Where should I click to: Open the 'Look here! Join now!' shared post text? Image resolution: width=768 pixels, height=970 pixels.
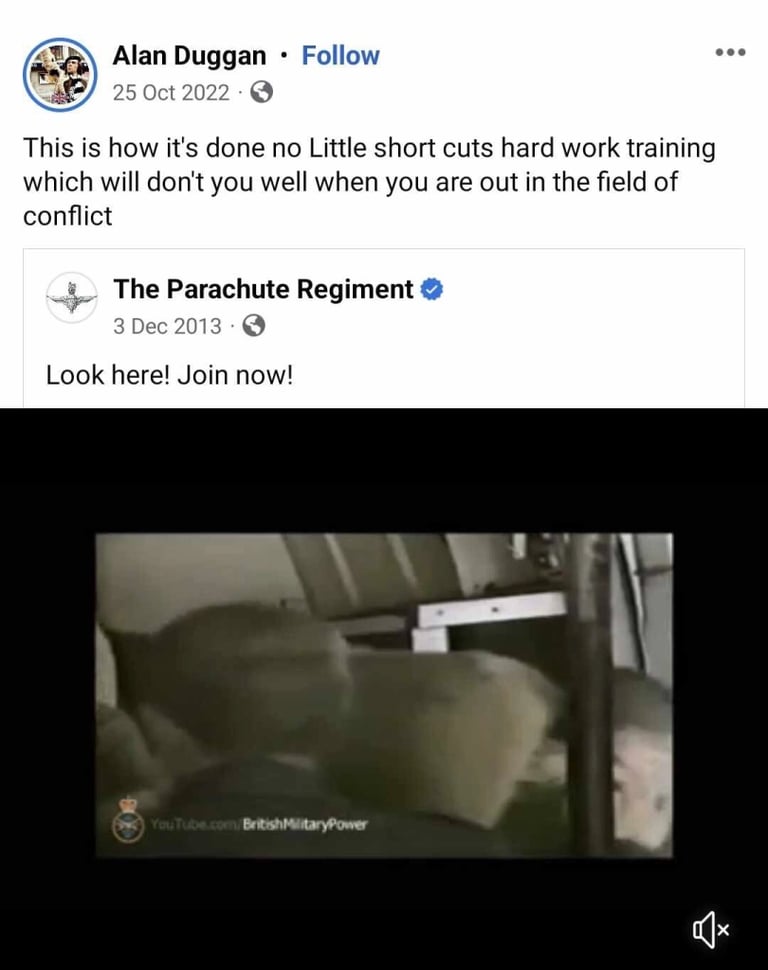169,375
